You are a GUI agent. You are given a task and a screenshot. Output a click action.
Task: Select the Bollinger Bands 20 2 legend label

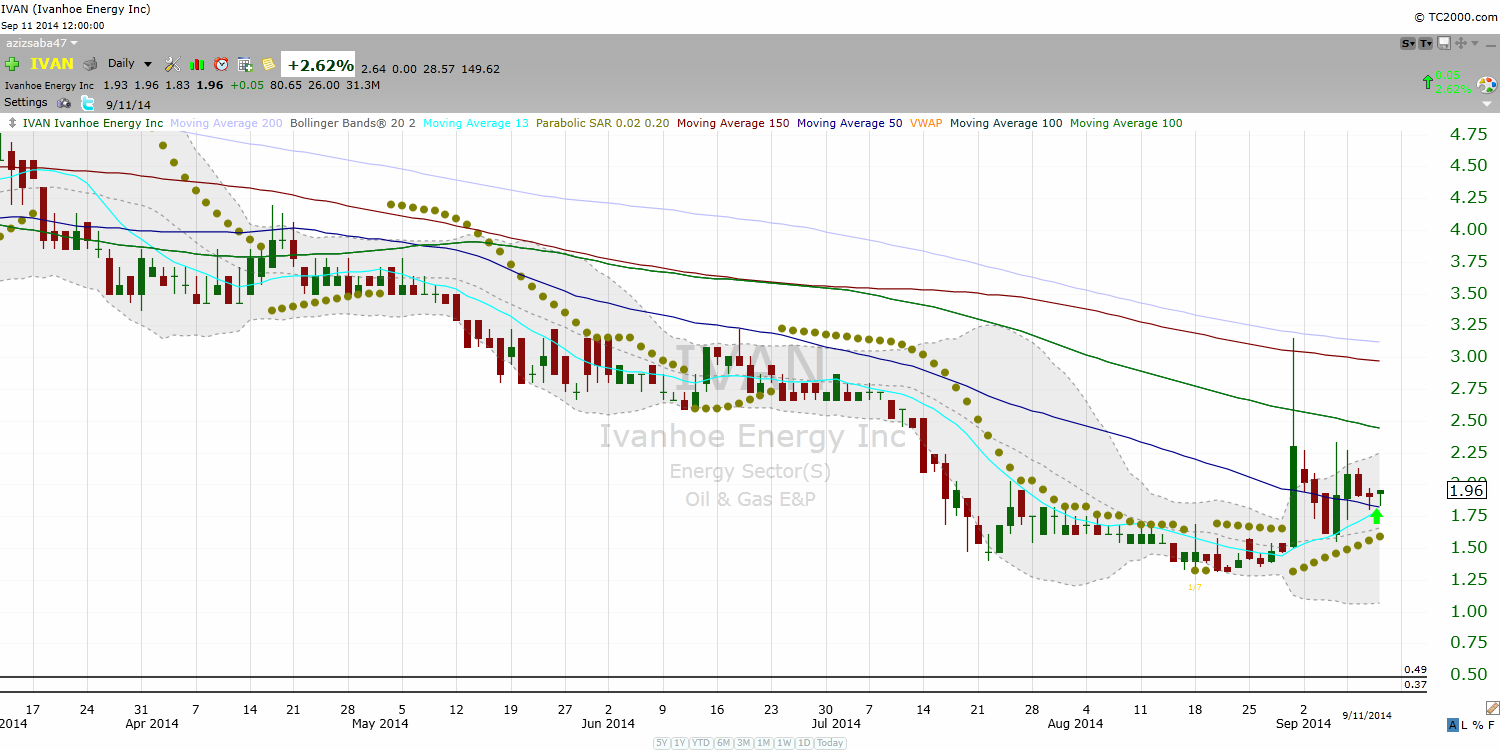[352, 124]
